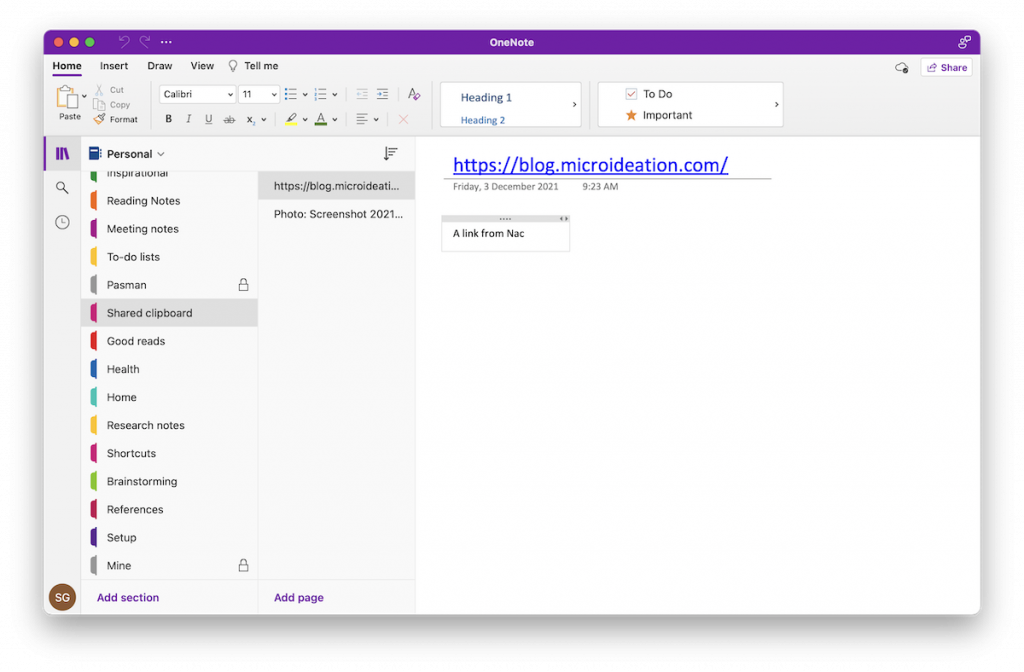Open the Personal notebook dropdown
Image resolution: width=1024 pixels, height=672 pixels.
(x=127, y=154)
